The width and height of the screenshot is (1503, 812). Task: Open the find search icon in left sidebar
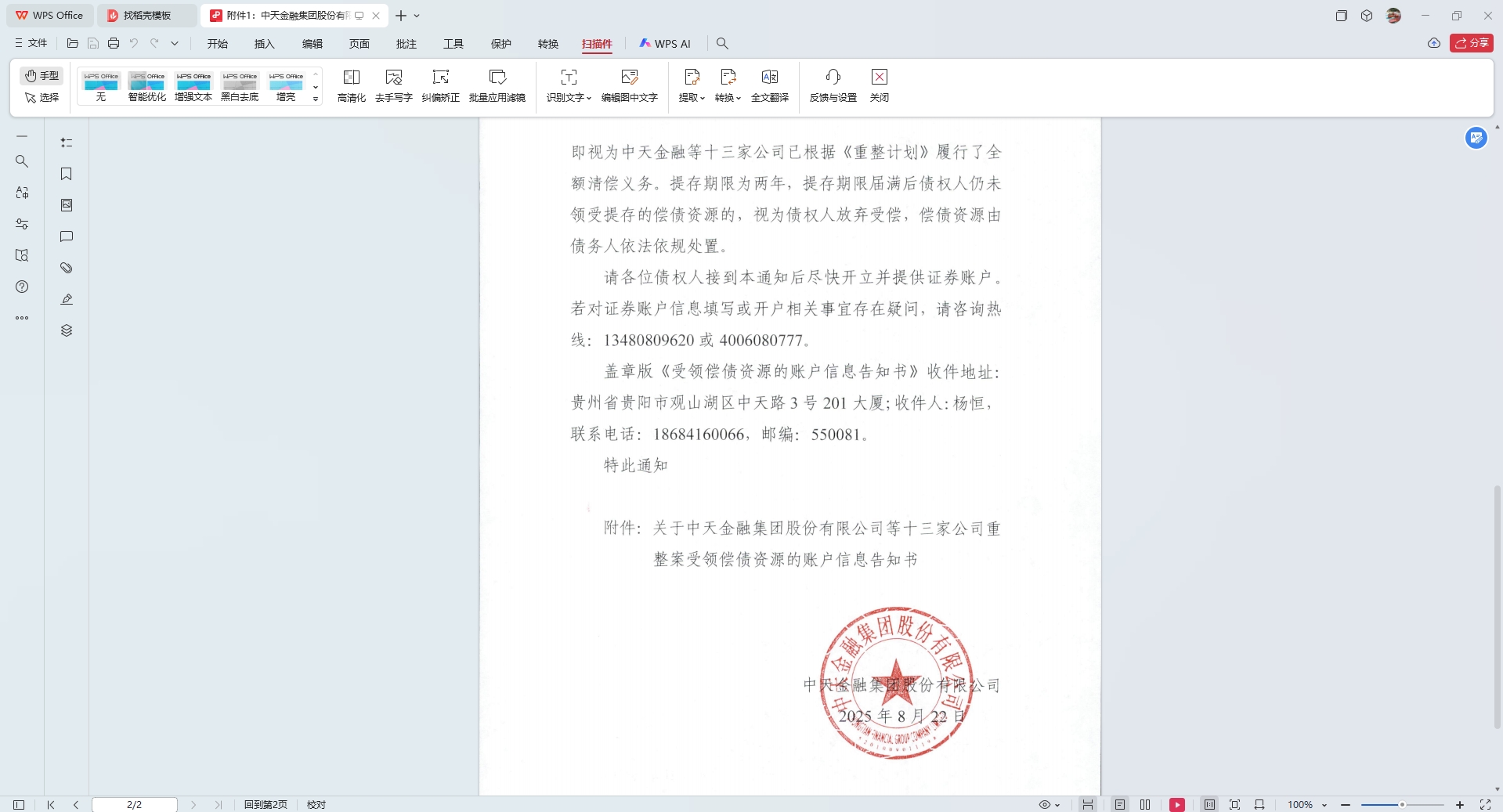(x=22, y=161)
